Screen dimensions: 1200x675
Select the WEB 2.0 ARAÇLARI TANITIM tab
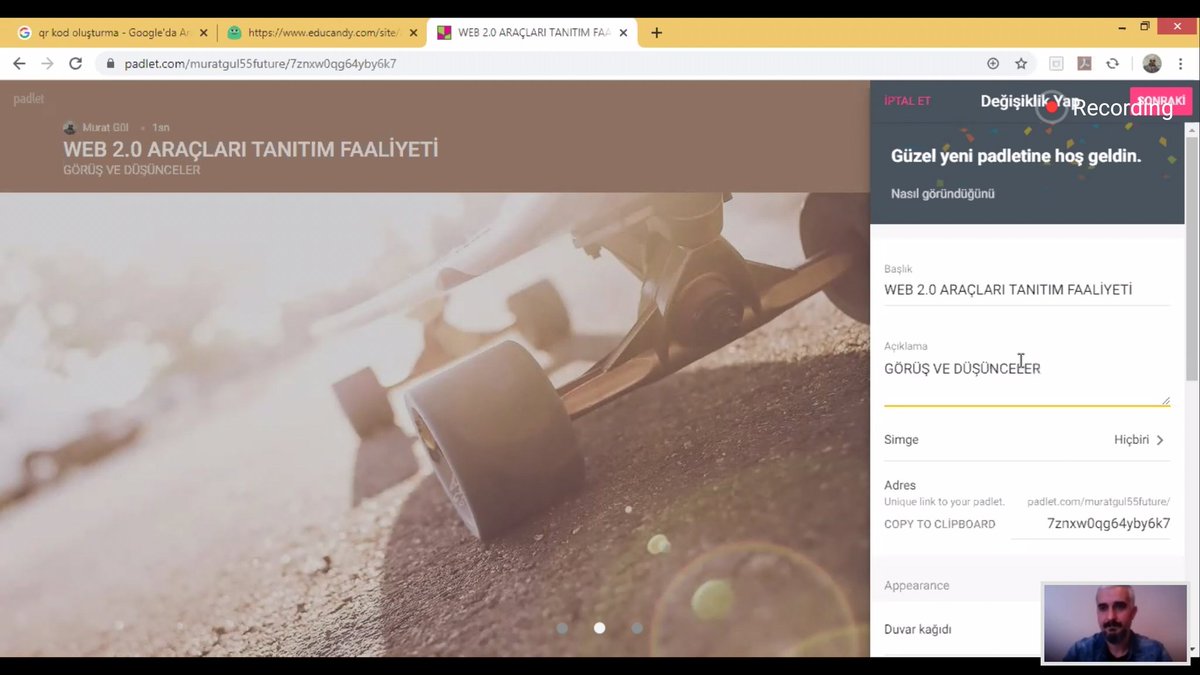pos(533,32)
